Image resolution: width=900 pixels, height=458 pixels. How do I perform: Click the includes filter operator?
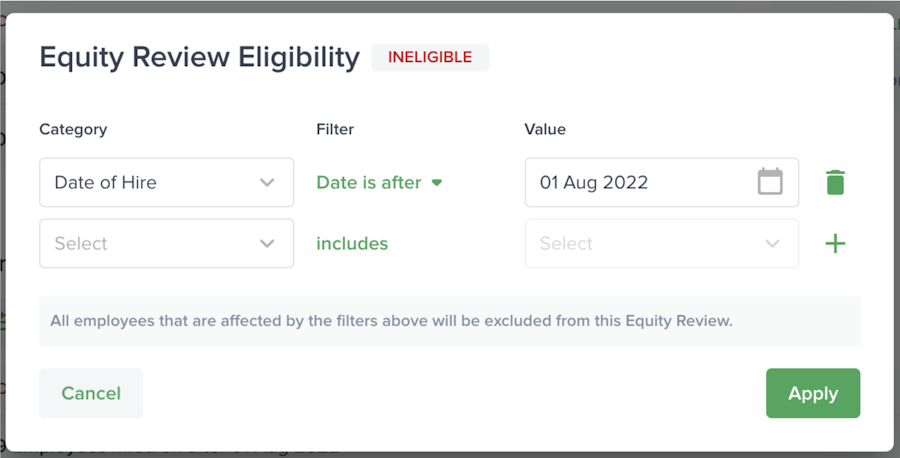point(352,243)
